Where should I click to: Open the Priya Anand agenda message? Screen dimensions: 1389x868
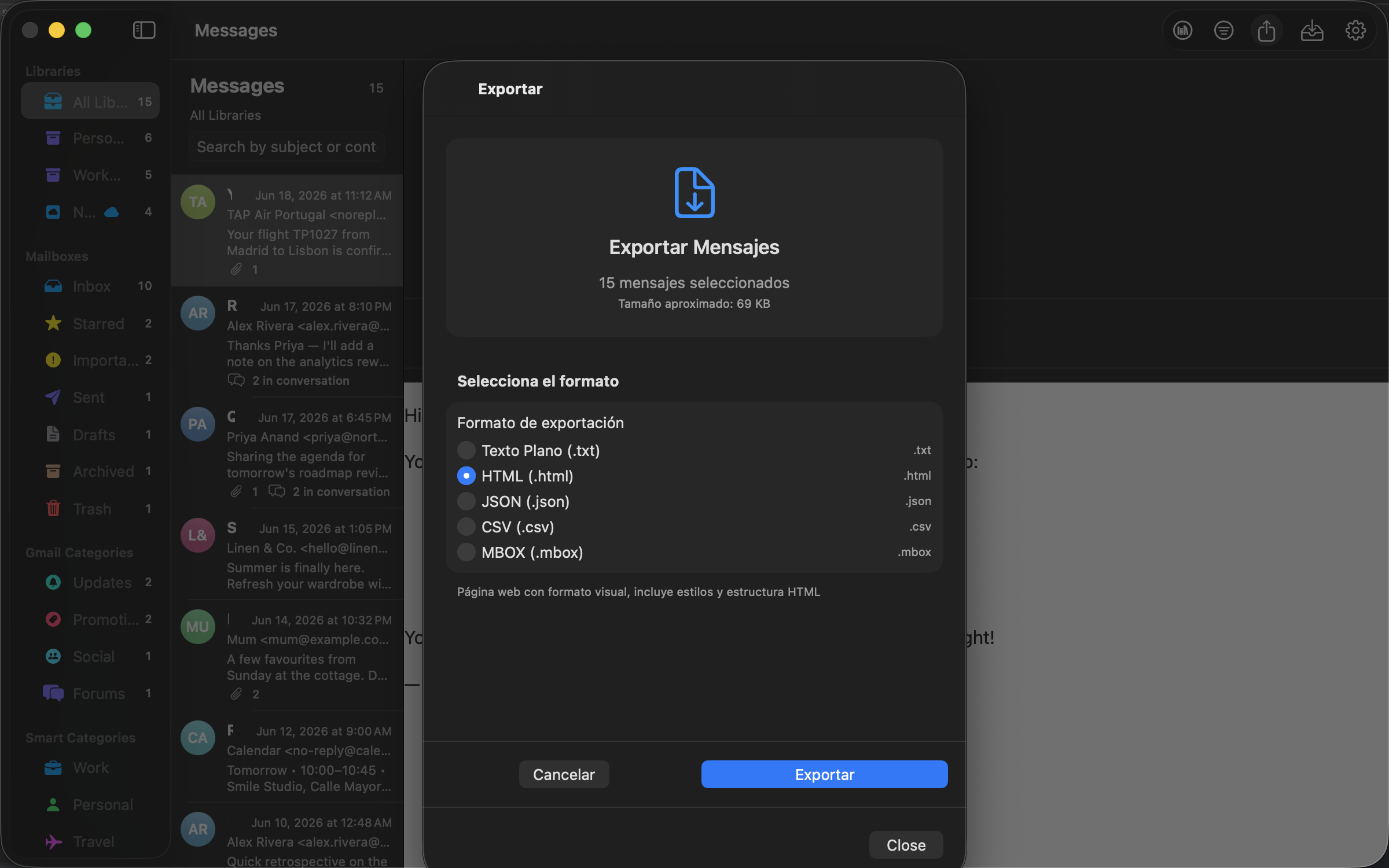pos(287,453)
